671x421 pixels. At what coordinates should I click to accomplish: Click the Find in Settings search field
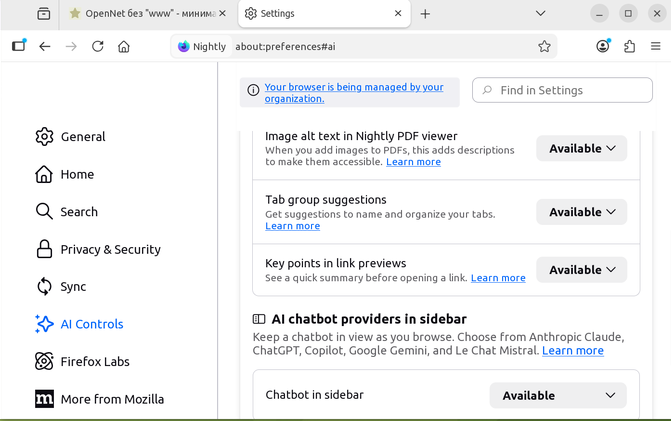click(x=562, y=90)
